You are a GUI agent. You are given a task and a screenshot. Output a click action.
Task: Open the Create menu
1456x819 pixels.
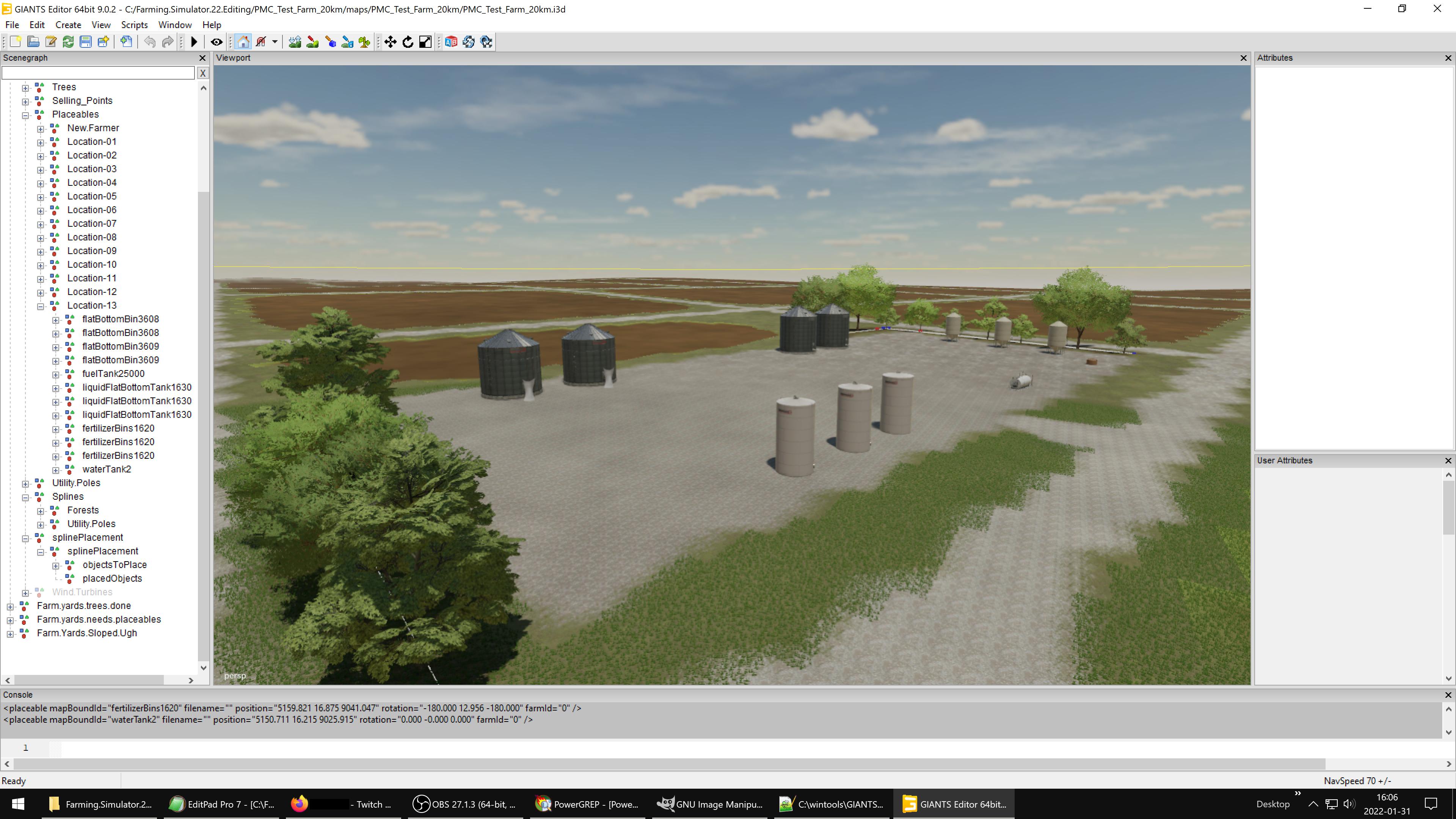pyautogui.click(x=68, y=25)
